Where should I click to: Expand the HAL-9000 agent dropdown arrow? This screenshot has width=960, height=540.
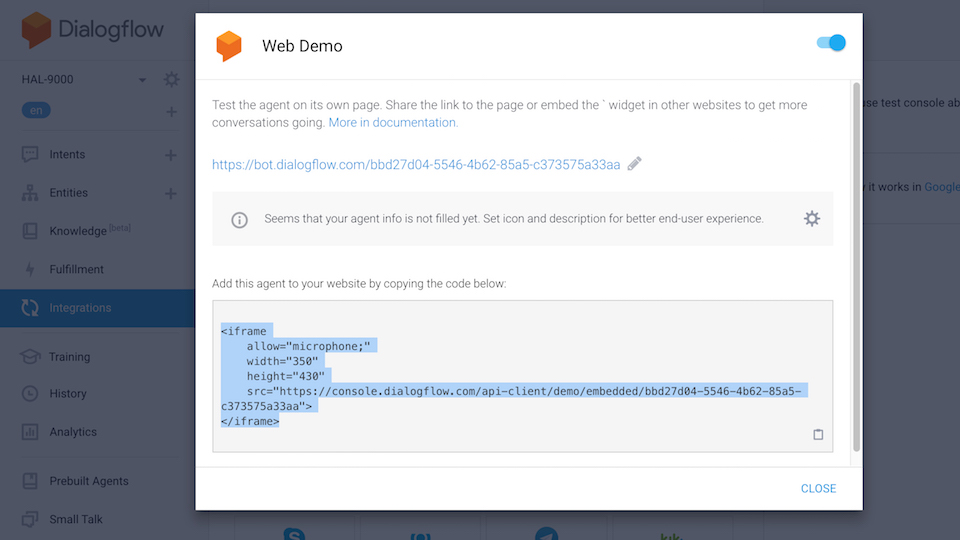pos(142,80)
